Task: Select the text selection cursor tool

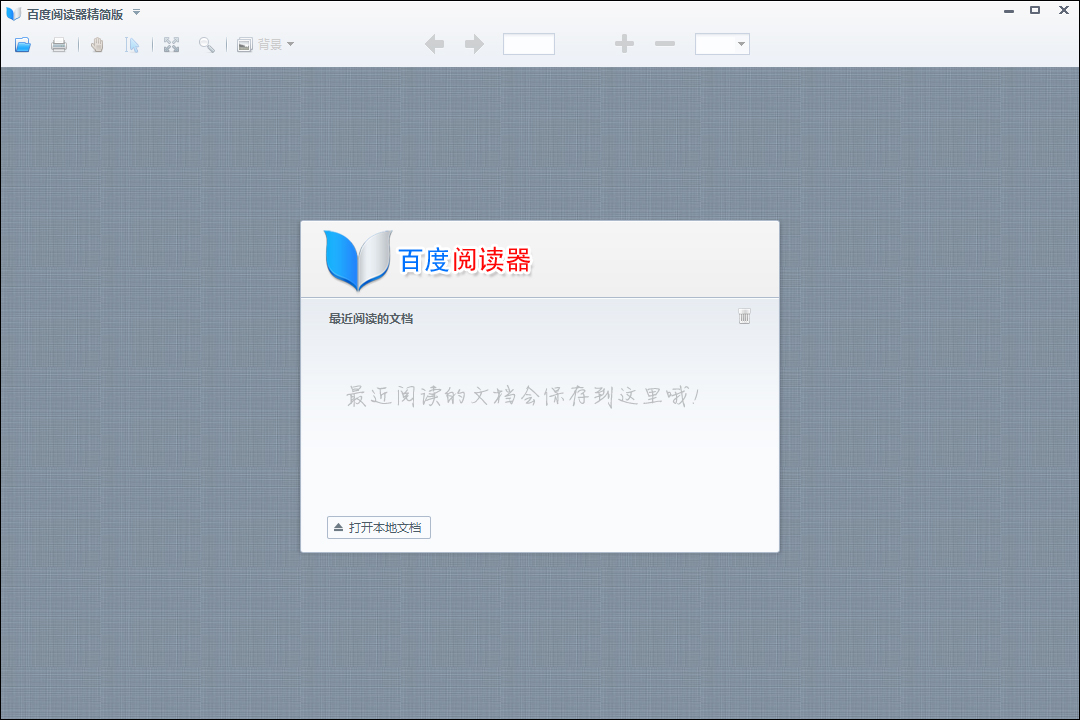Action: (133, 44)
